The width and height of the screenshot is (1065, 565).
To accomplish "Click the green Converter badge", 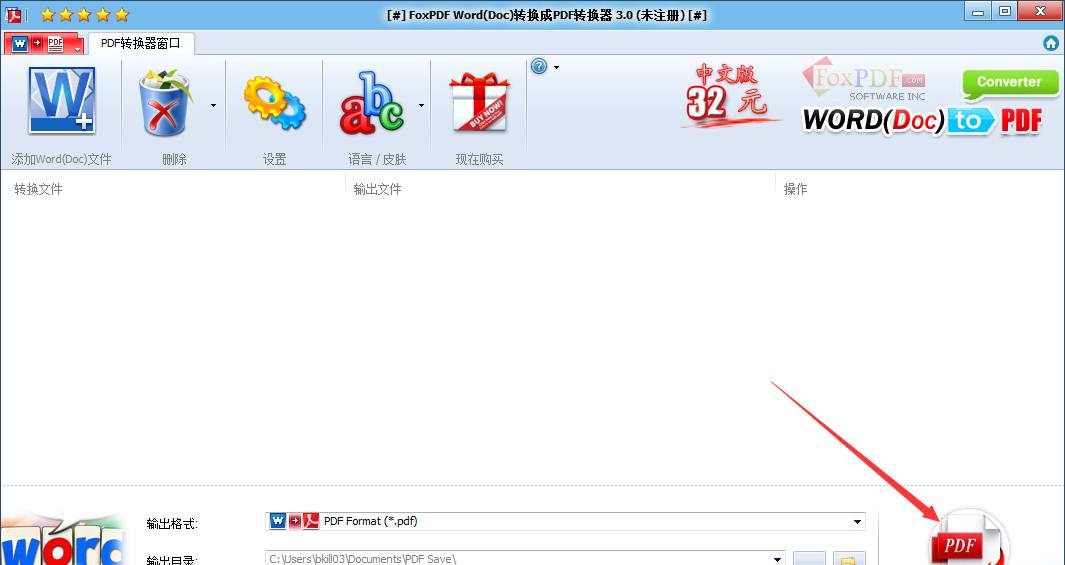I will [x=1010, y=83].
